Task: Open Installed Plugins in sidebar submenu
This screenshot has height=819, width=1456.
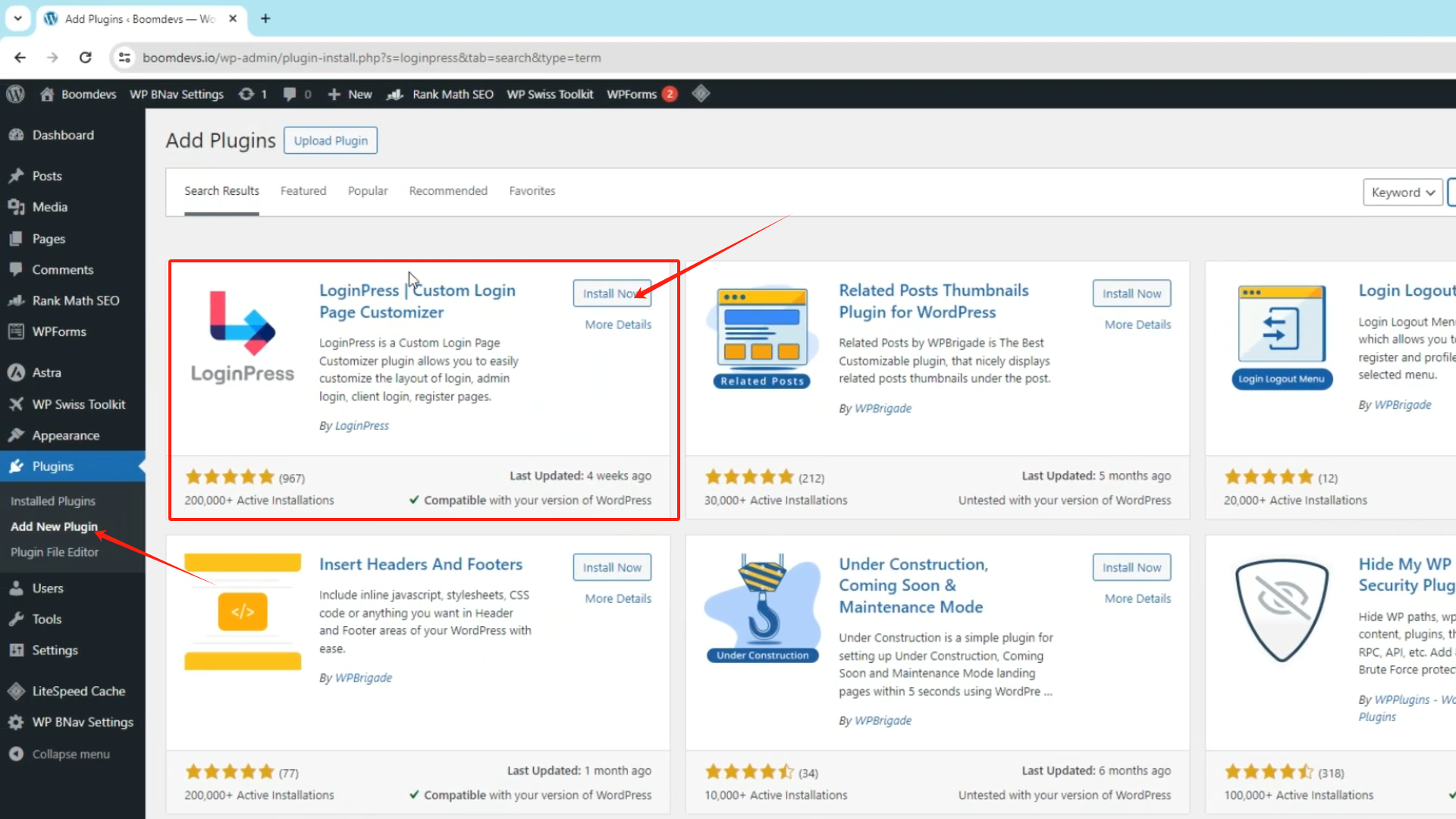Action: 53,501
